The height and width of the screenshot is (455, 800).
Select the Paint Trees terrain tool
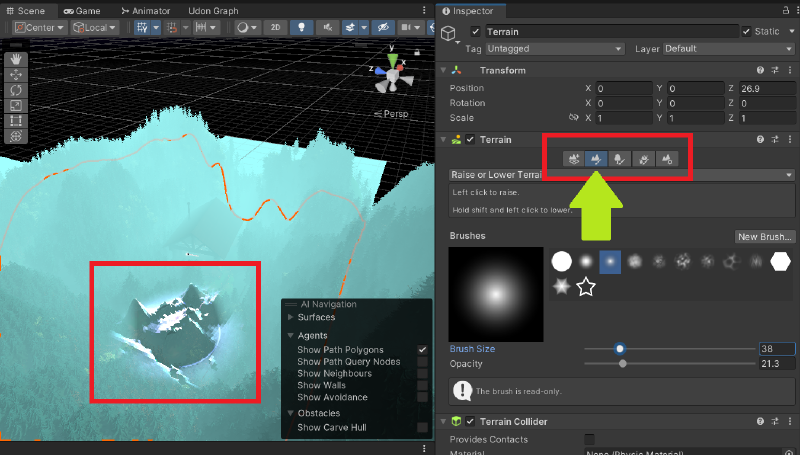620,158
